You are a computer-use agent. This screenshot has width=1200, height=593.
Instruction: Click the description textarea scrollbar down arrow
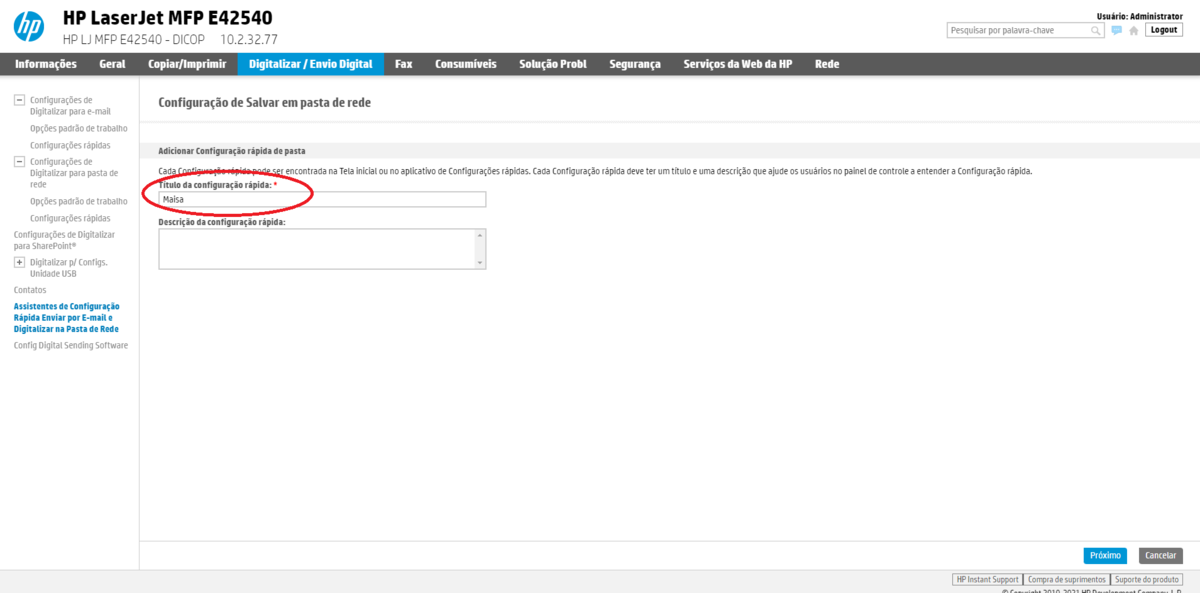(481, 263)
